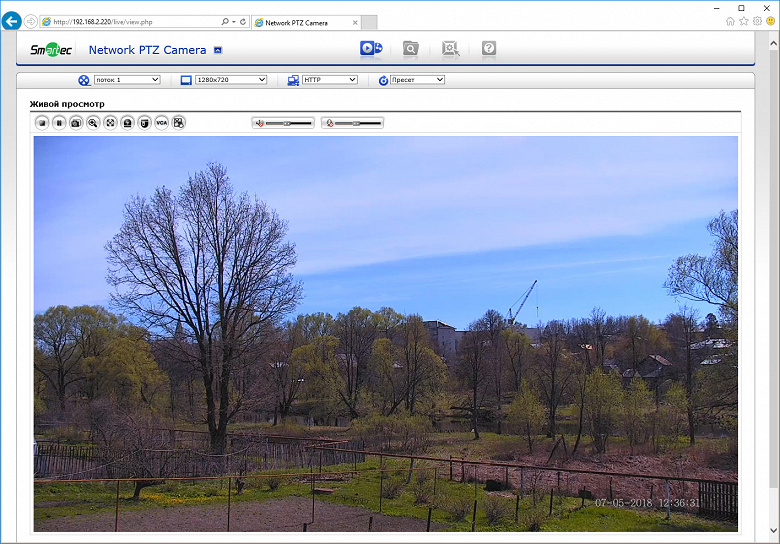
Task: Click the browser address bar URL
Action: [x=103, y=22]
